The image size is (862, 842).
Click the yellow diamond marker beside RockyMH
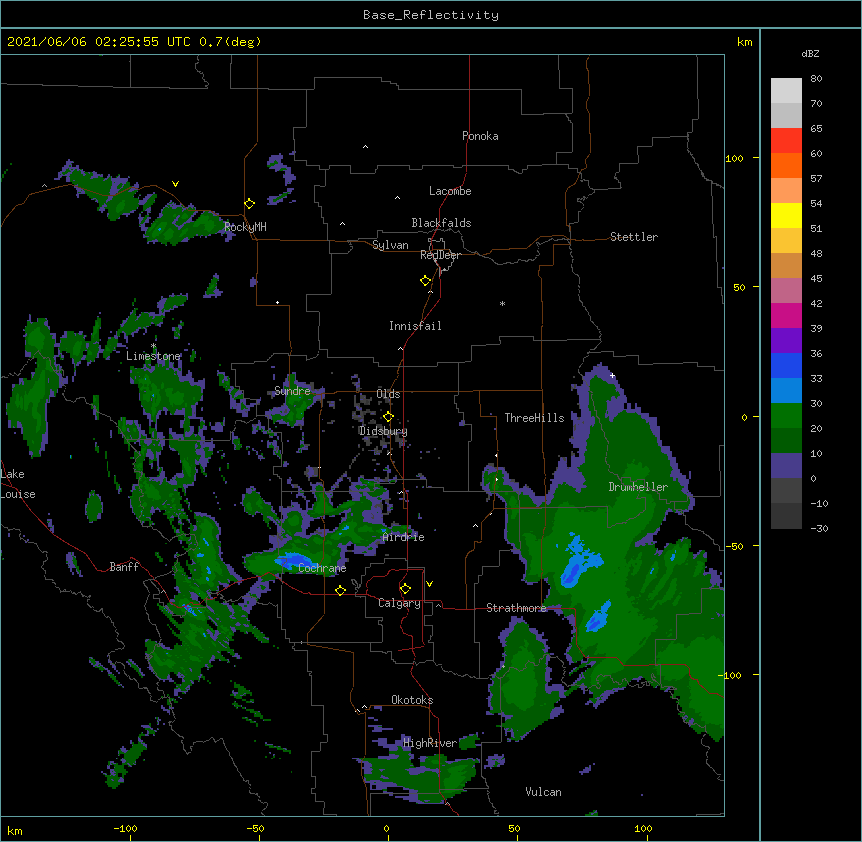coord(249,204)
